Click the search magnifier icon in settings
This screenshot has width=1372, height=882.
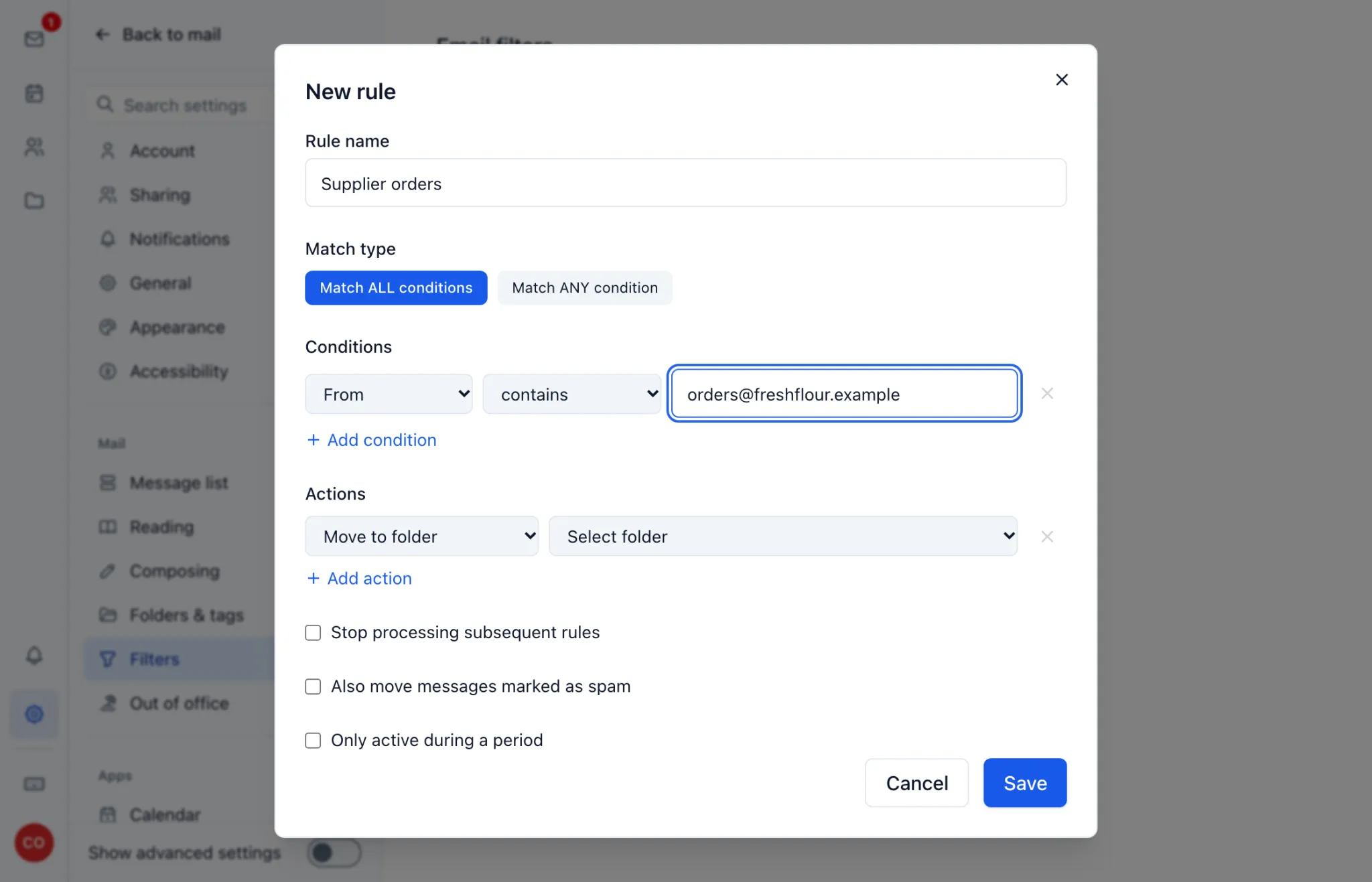105,104
